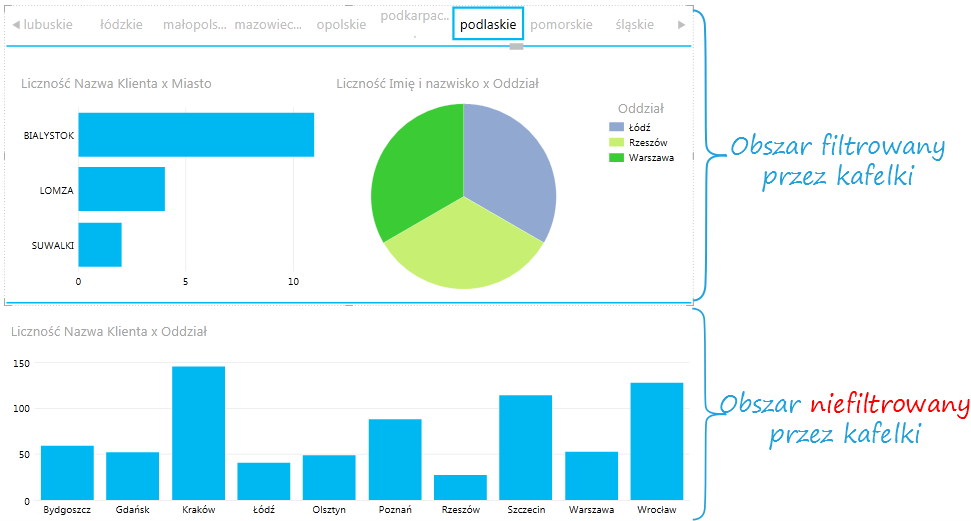The height and width of the screenshot is (521, 971).
Task: Select the opolskie tile tab
Action: point(341,24)
